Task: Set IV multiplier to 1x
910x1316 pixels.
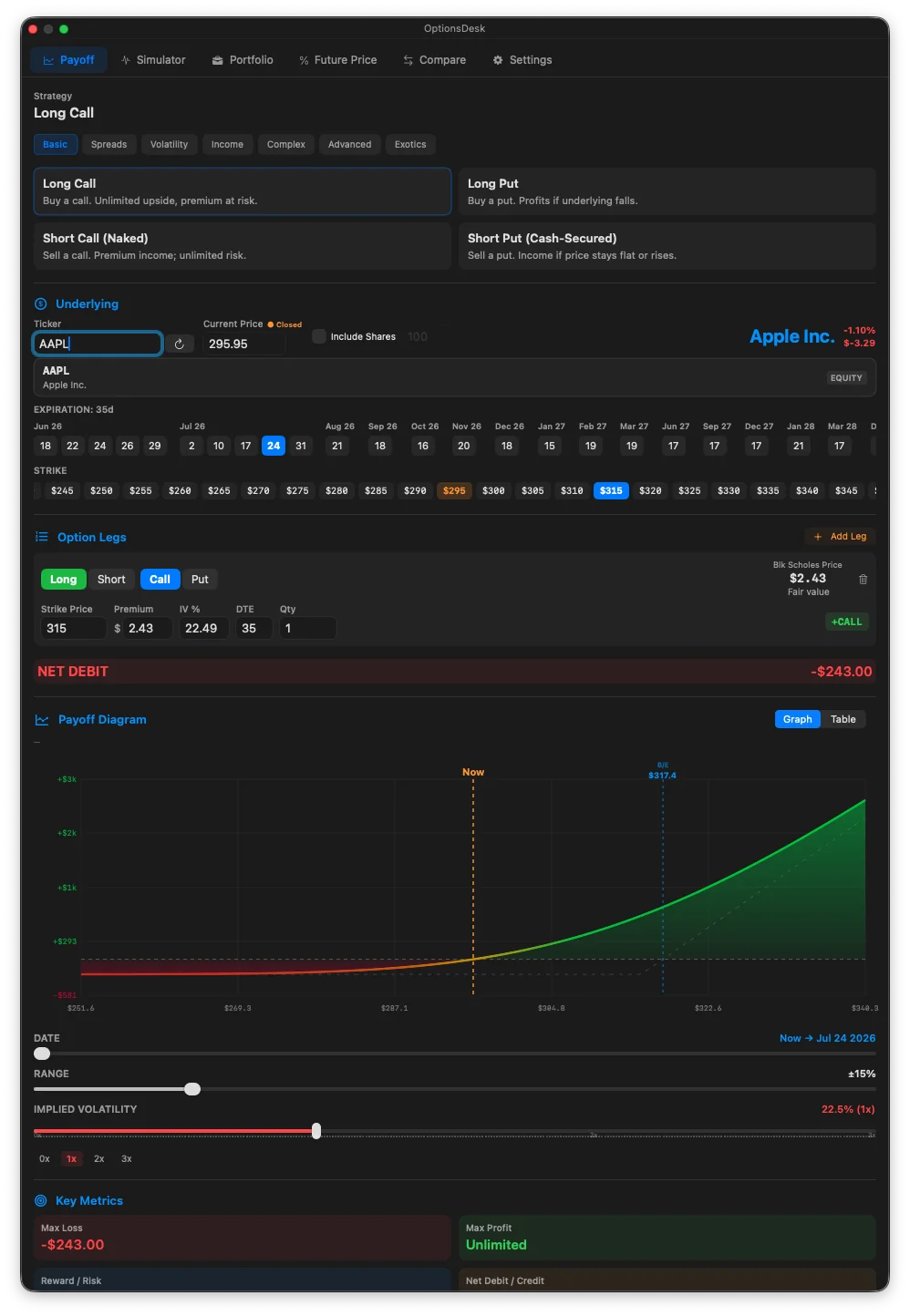Action: [x=71, y=1159]
